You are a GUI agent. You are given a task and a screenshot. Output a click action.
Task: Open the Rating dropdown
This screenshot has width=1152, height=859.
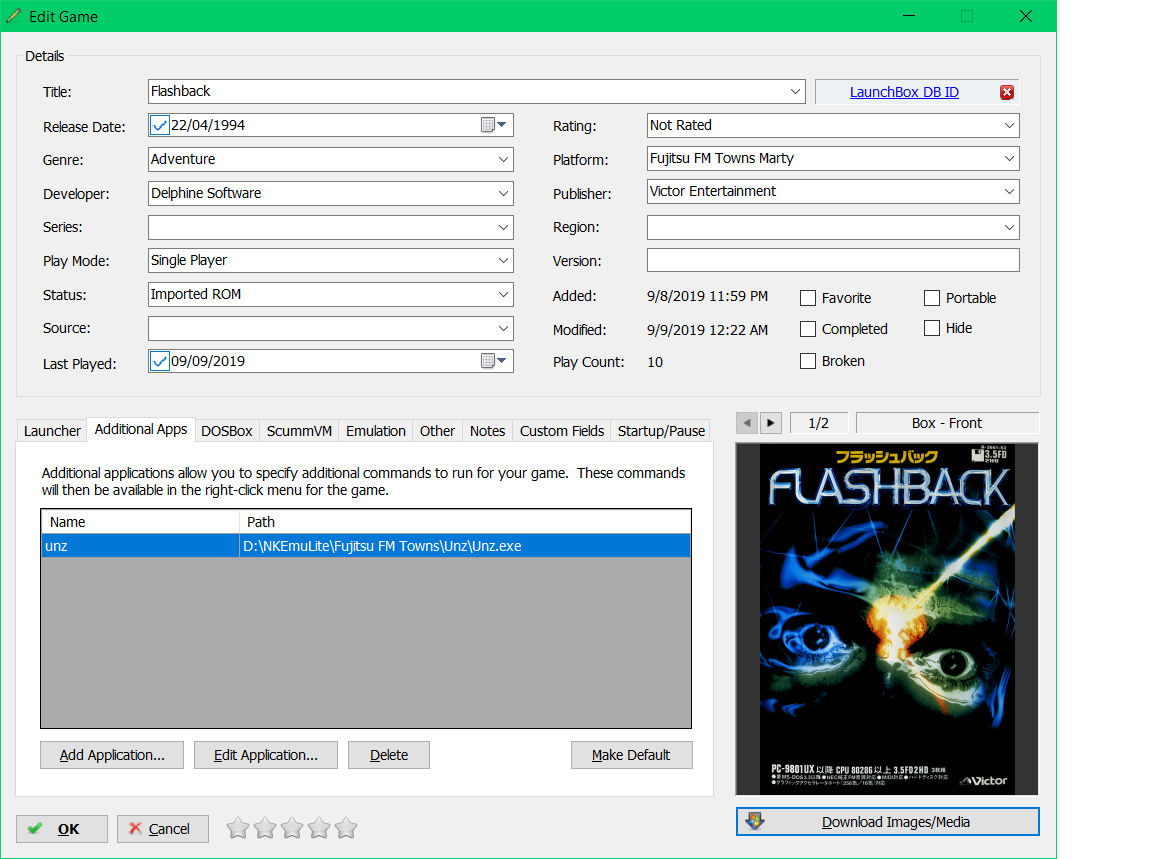pyautogui.click(x=1009, y=126)
